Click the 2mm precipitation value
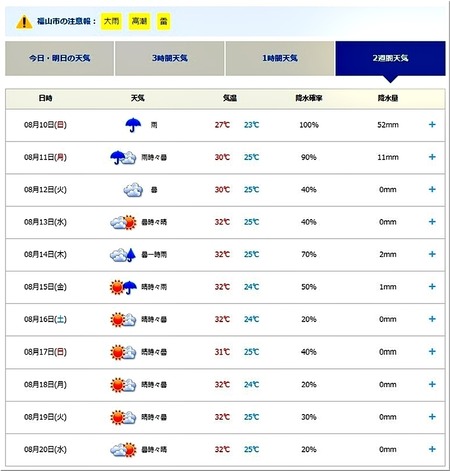This screenshot has height=471, width=450. [x=388, y=255]
